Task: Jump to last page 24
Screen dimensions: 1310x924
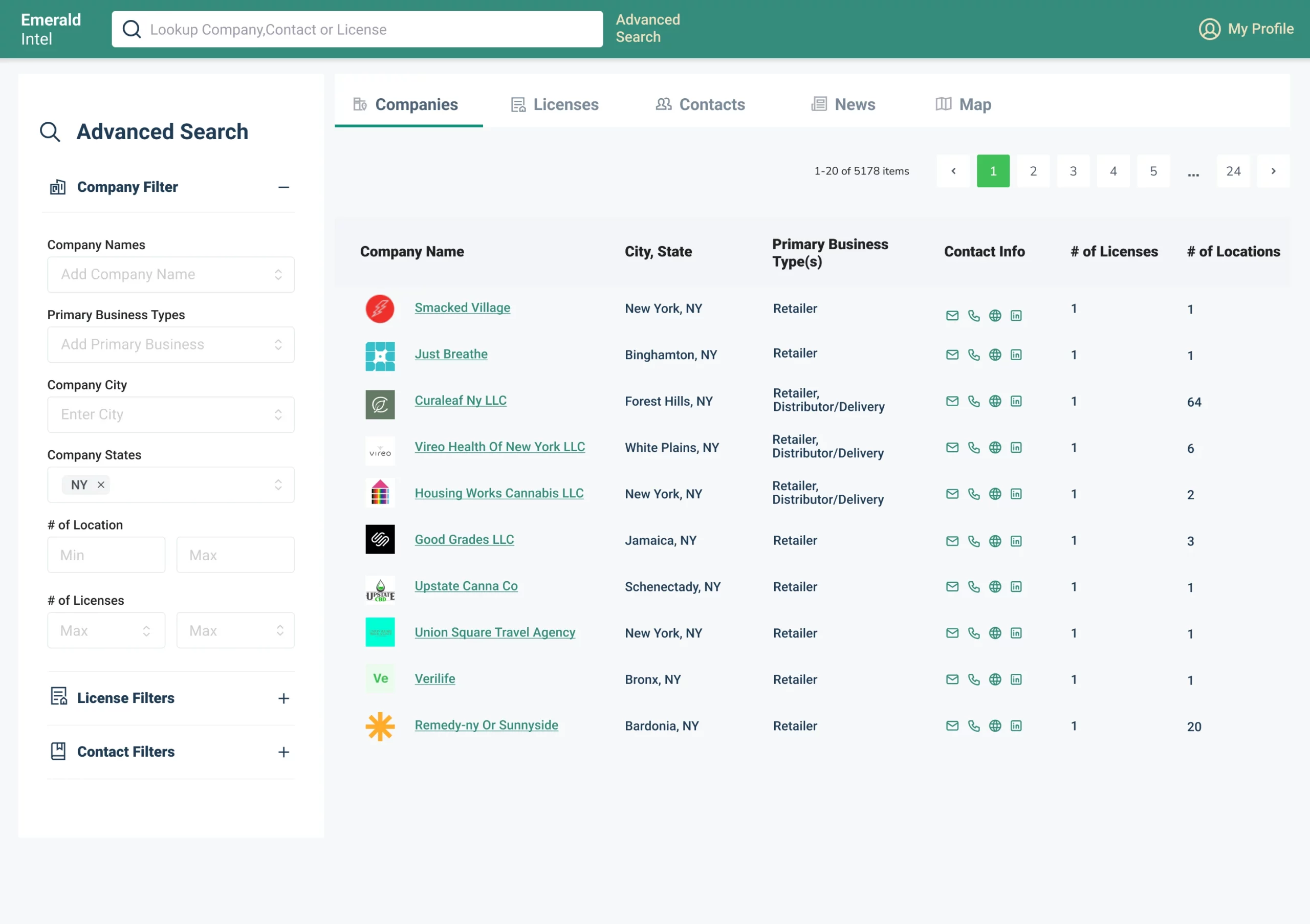Action: click(1233, 171)
